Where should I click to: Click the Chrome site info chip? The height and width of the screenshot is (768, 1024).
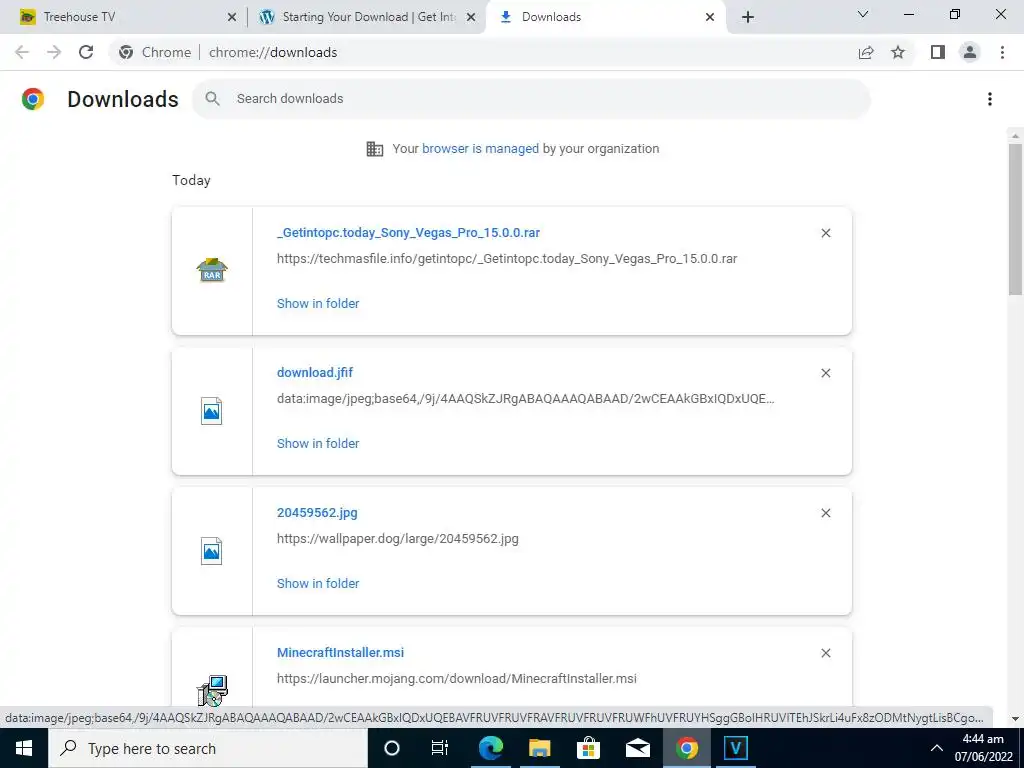coord(155,52)
